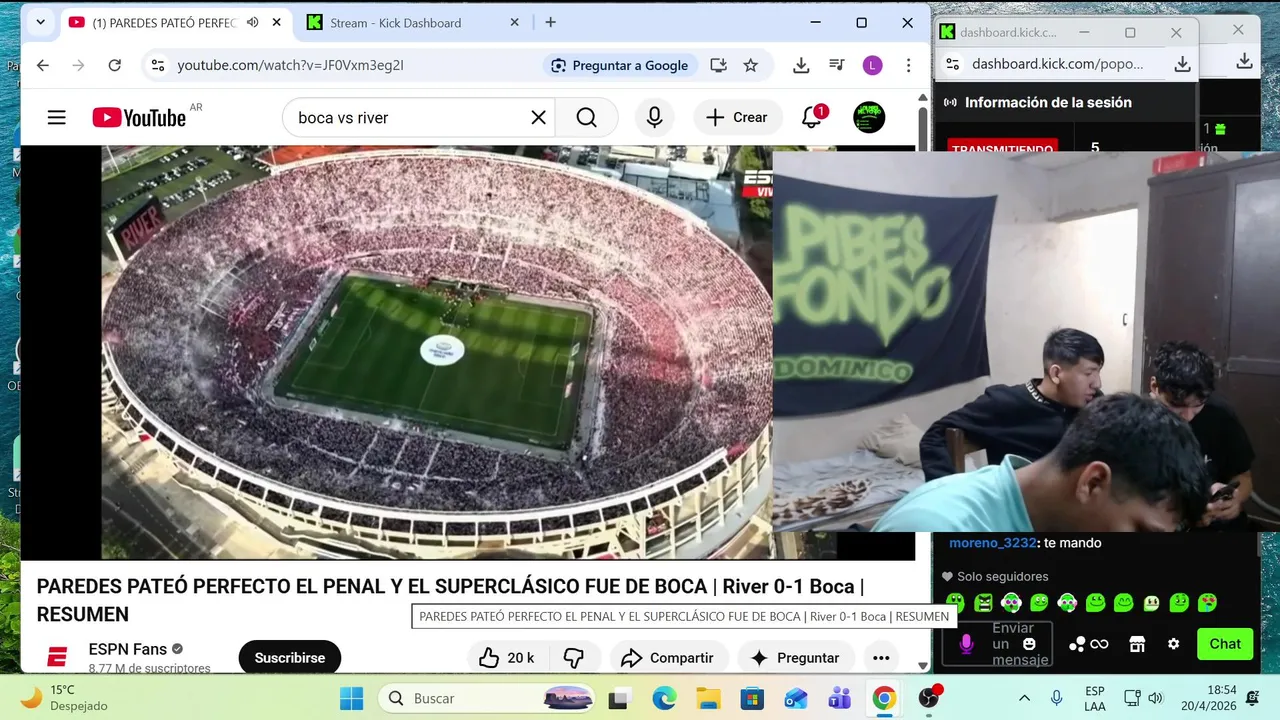Click the green Chat send button

(1225, 644)
